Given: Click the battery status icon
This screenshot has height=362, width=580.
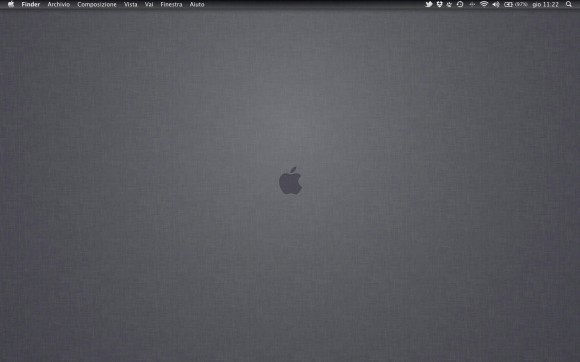Looking at the screenshot, I should coord(508,4).
